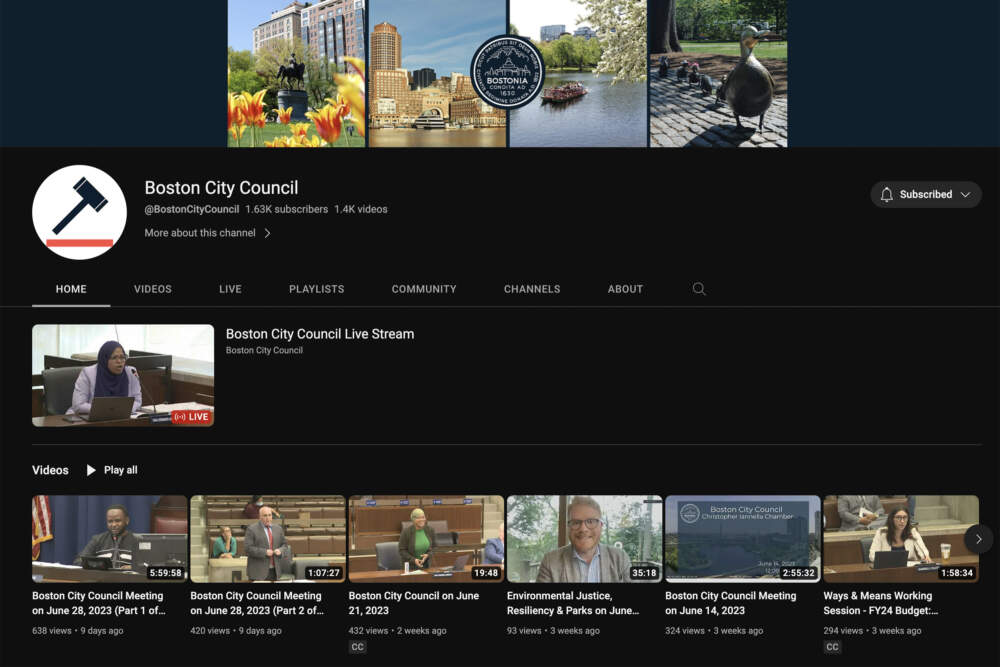Open Environmental Justice video thumbnail
This screenshot has height=667, width=1000.
[584, 539]
